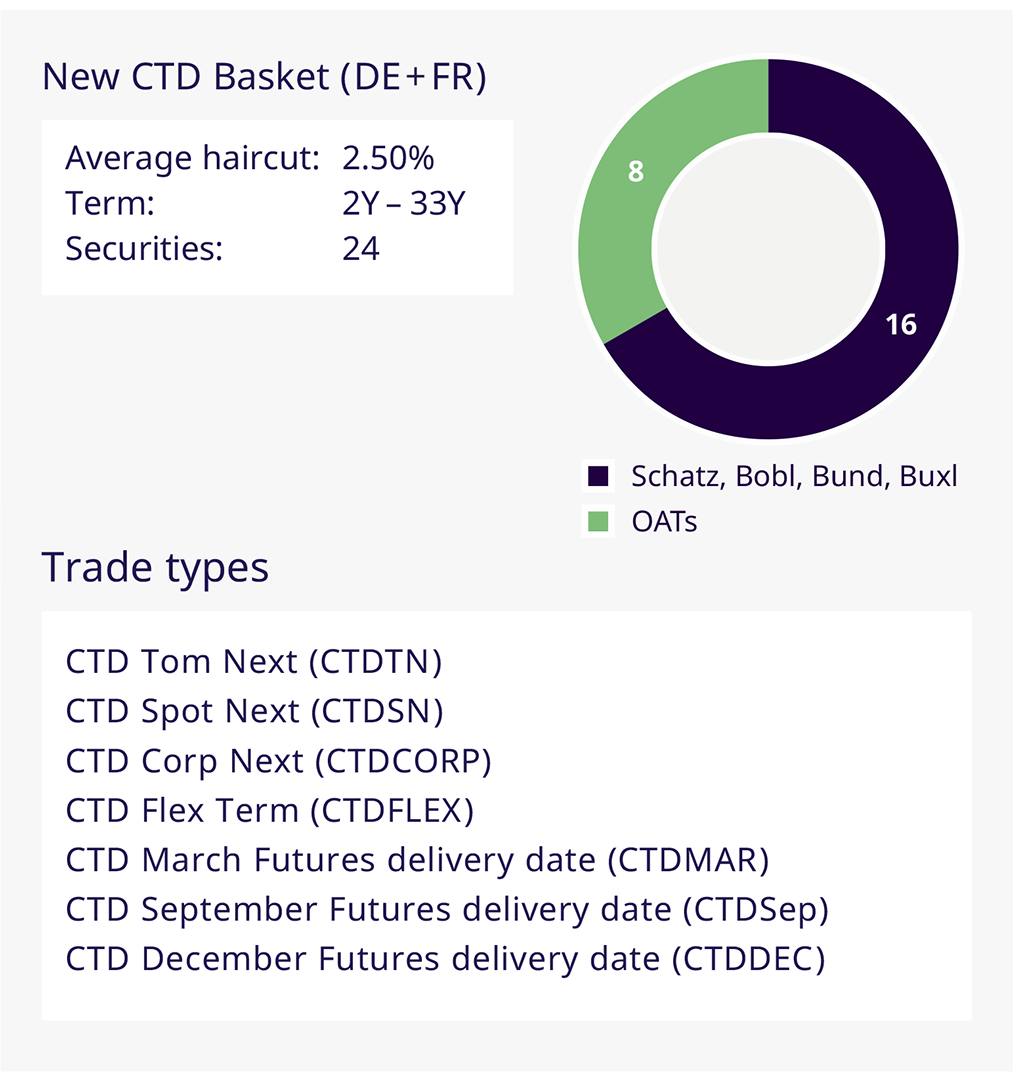Choose 'CTD Flex Term (CTDFLEX)' entry
The width and height of the screenshot is (1024, 1075).
[x=269, y=810]
